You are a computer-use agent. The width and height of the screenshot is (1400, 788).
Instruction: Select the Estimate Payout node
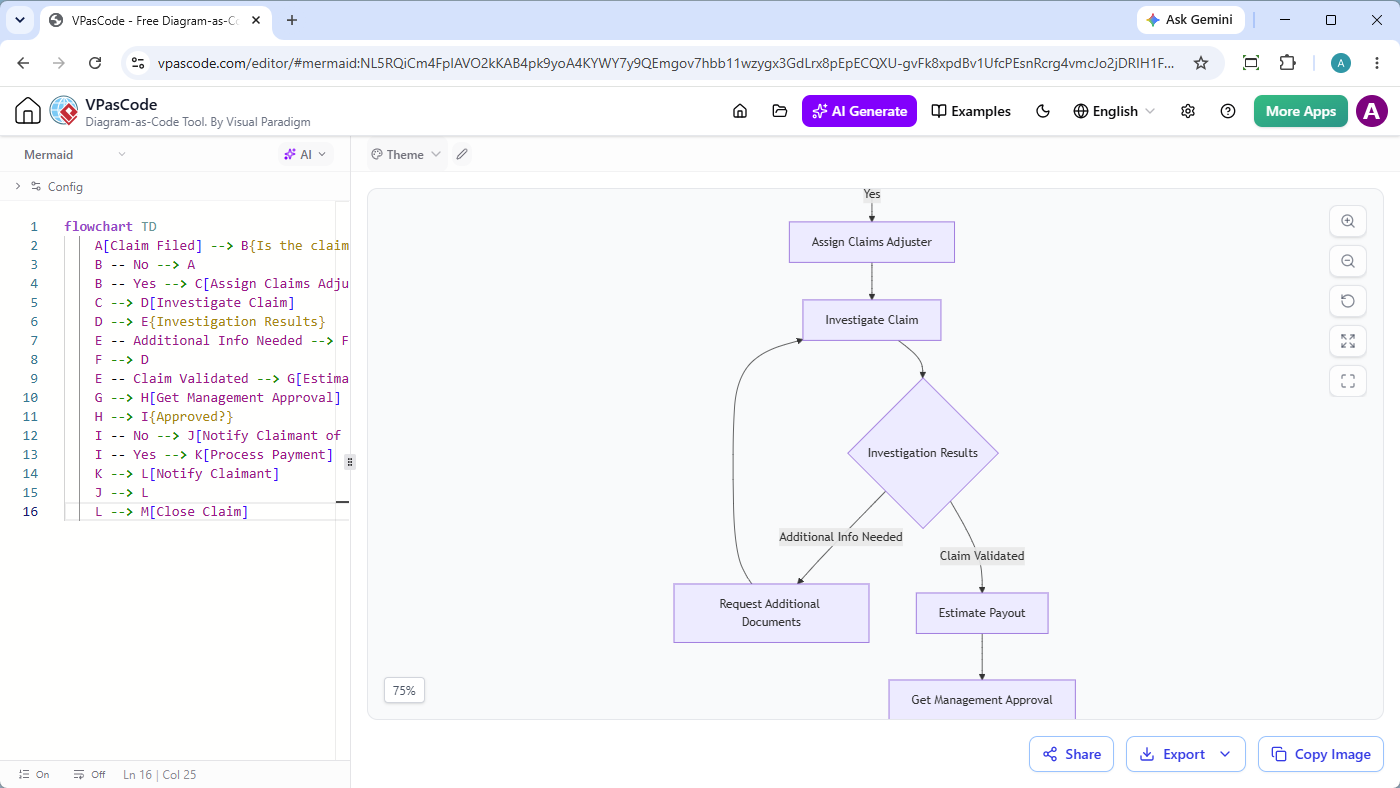982,613
